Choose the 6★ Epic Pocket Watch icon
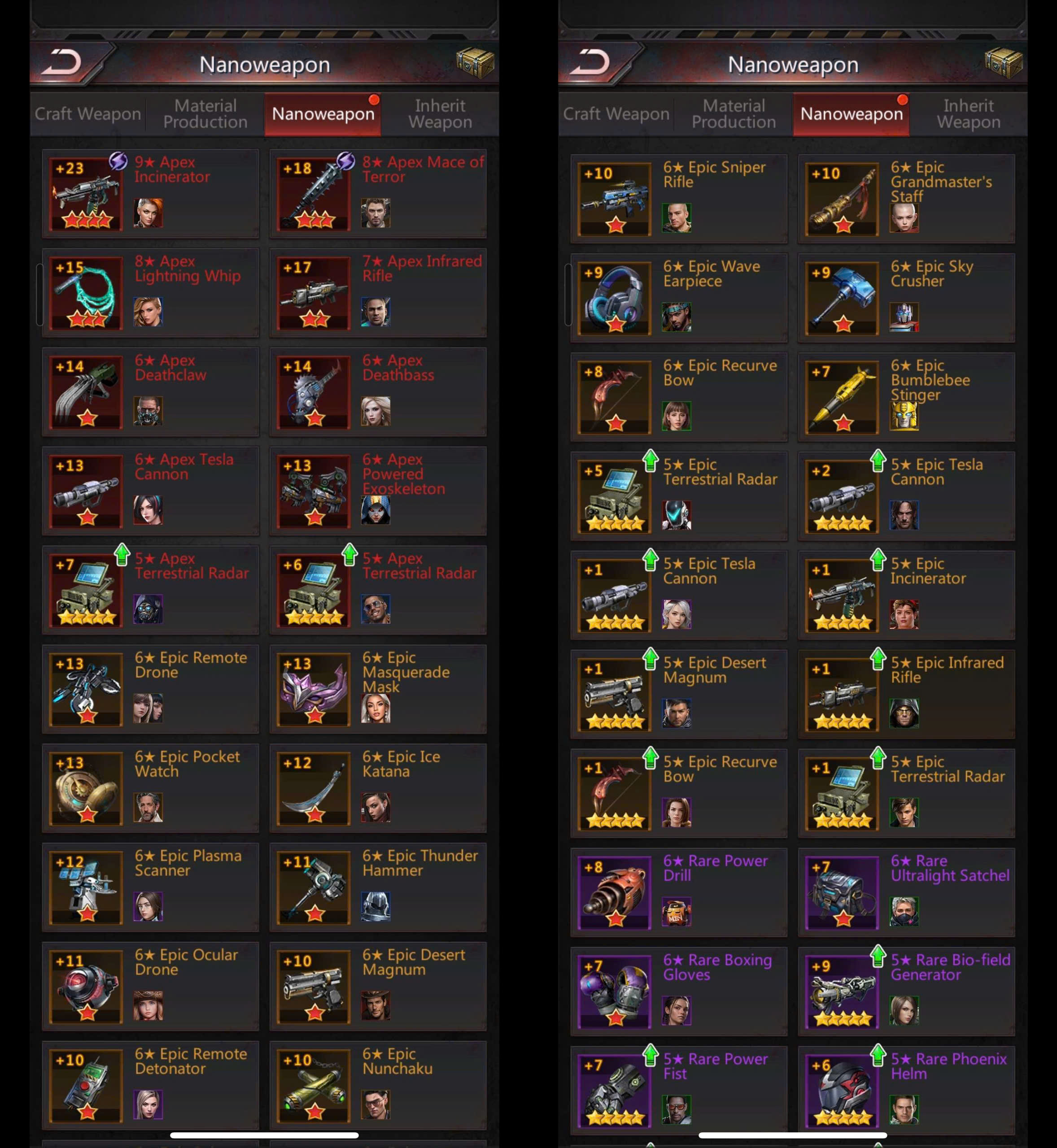1057x1148 pixels. (87, 788)
